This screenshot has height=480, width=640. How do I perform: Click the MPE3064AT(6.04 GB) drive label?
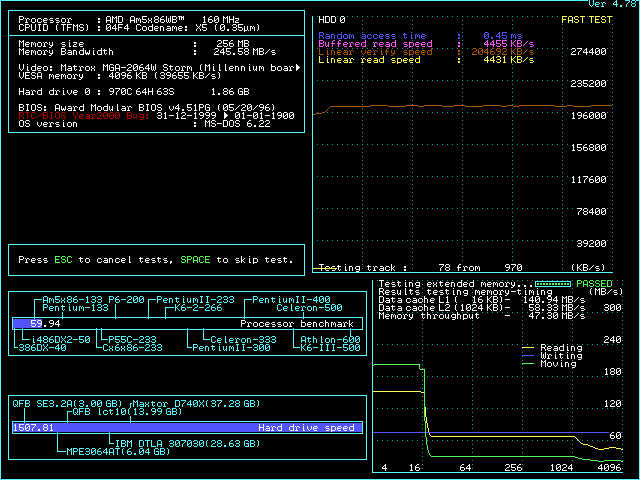pos(118,452)
